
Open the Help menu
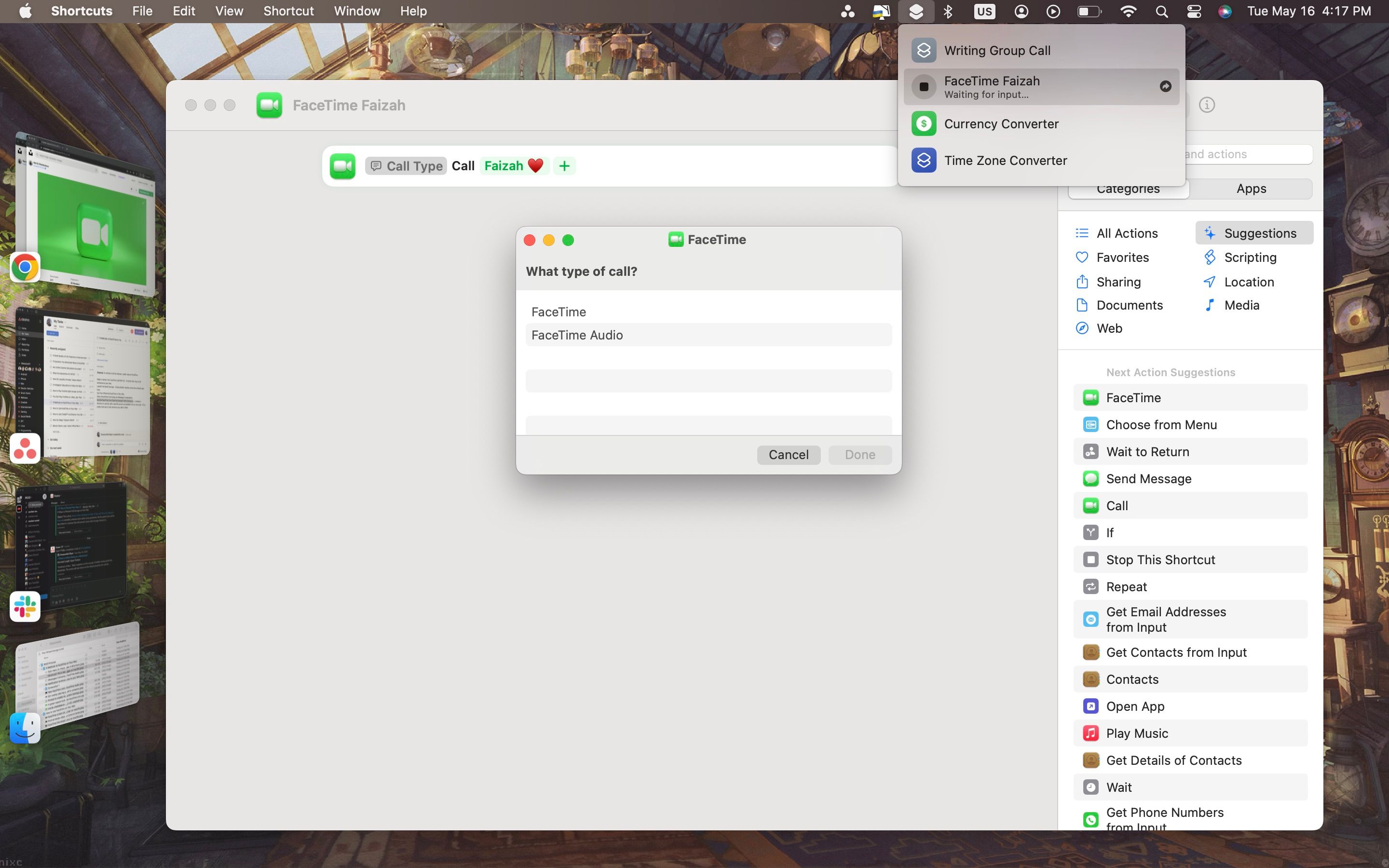(x=413, y=12)
